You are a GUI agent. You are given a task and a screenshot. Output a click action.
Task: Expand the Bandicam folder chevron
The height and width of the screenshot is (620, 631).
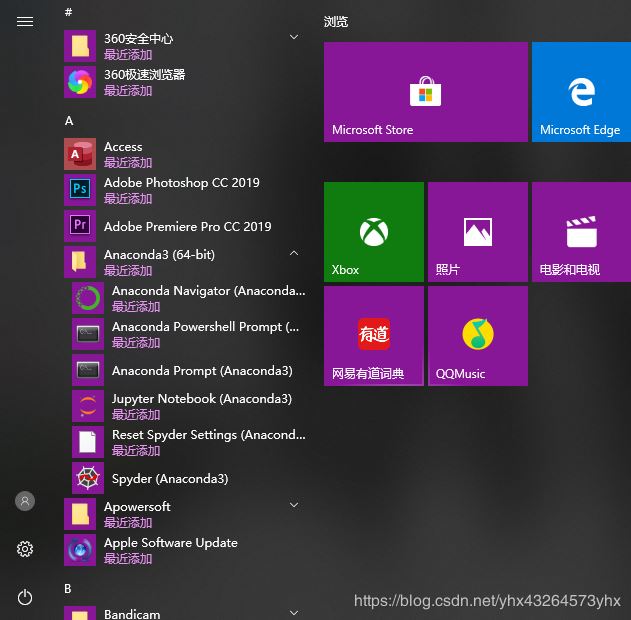click(294, 613)
